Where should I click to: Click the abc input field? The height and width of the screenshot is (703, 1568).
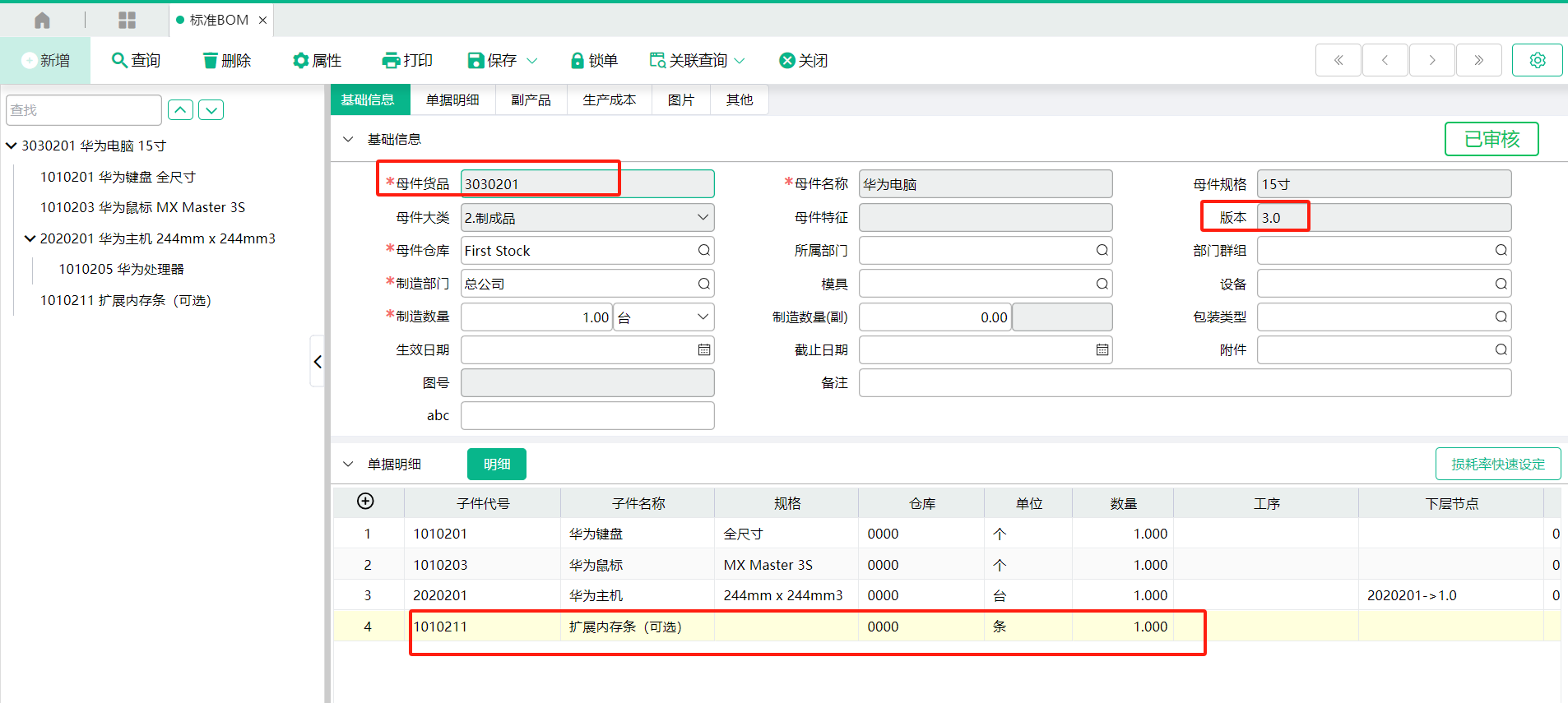pyautogui.click(x=587, y=415)
